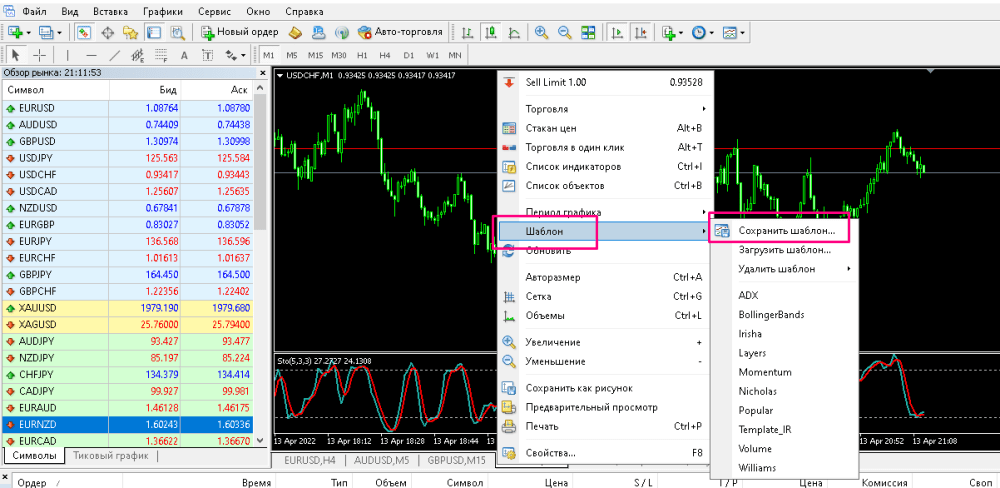Click Сохранить как рисунок entry
Viewport: 1000px width, 488px height.
click(x=605, y=388)
